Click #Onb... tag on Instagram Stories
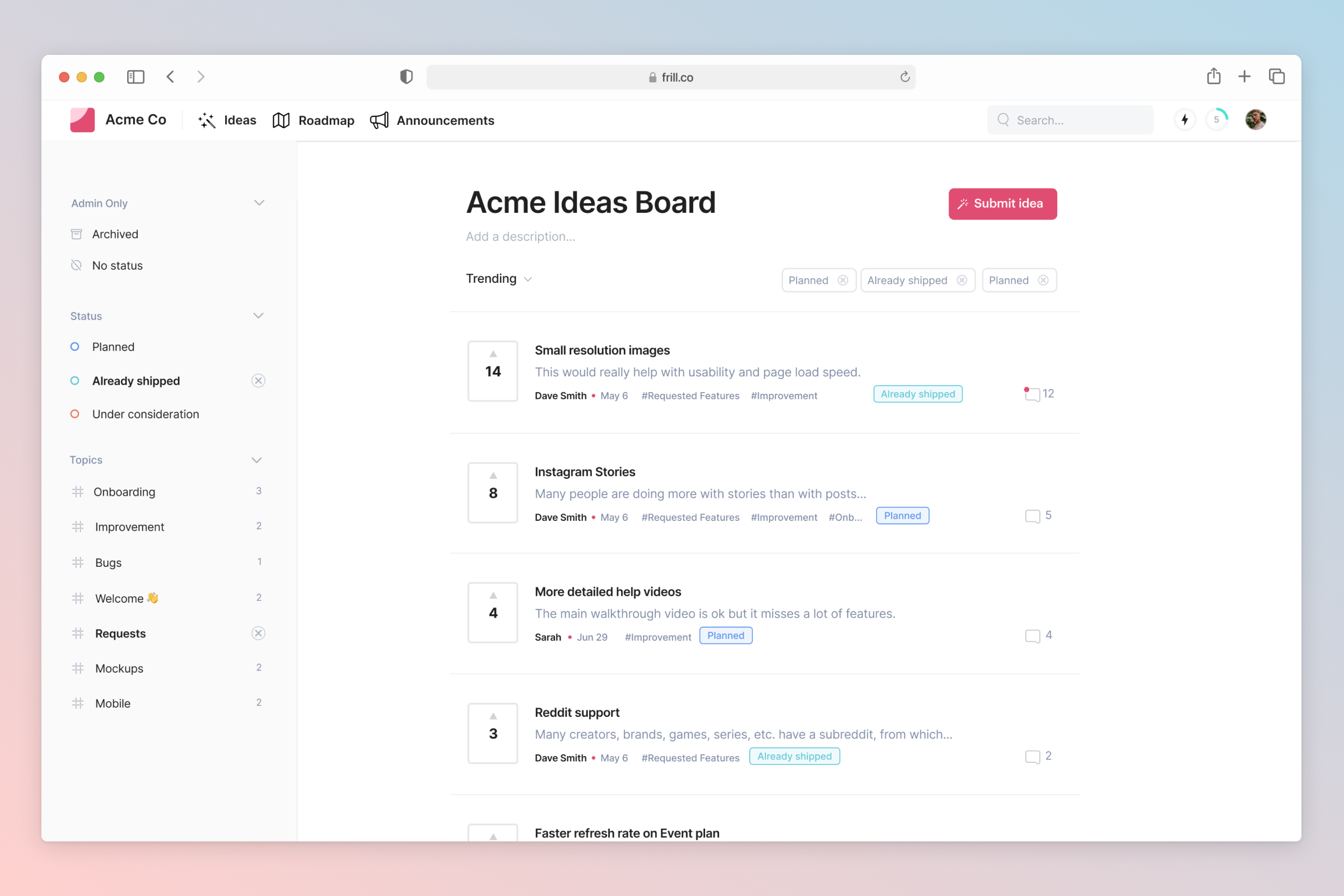Screen dimensions: 1344x896 845,517
